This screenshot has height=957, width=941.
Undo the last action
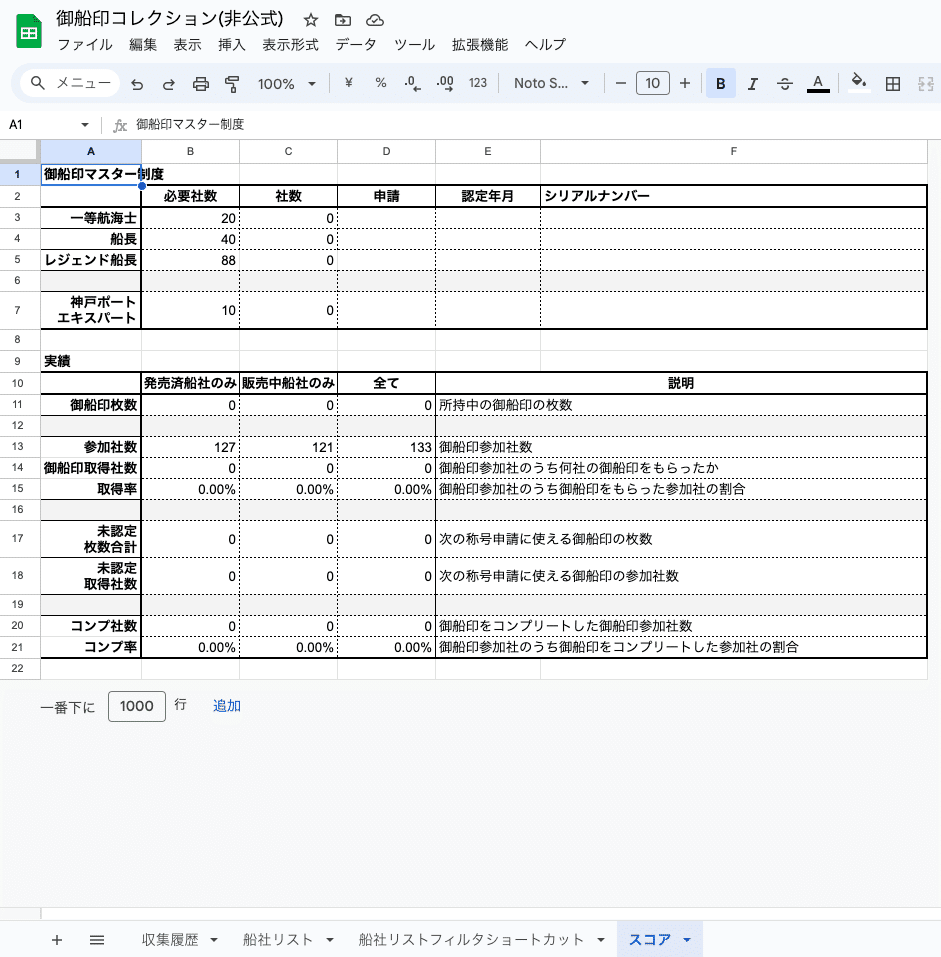tap(137, 83)
